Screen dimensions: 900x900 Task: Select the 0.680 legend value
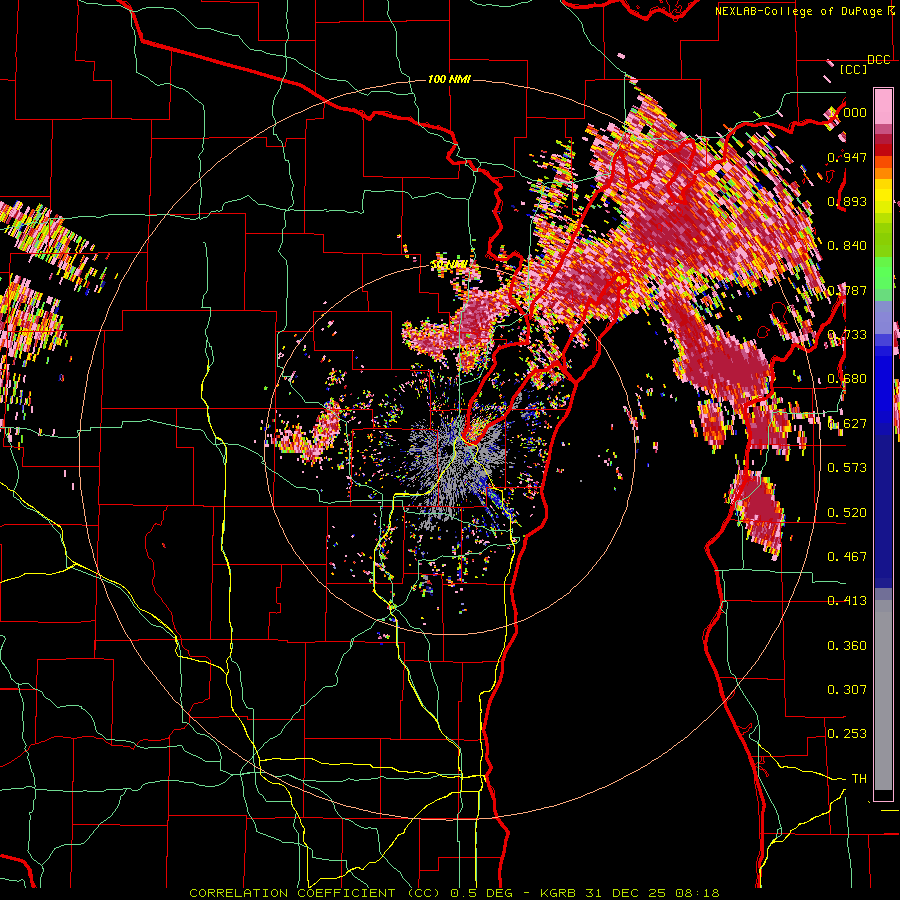(847, 379)
